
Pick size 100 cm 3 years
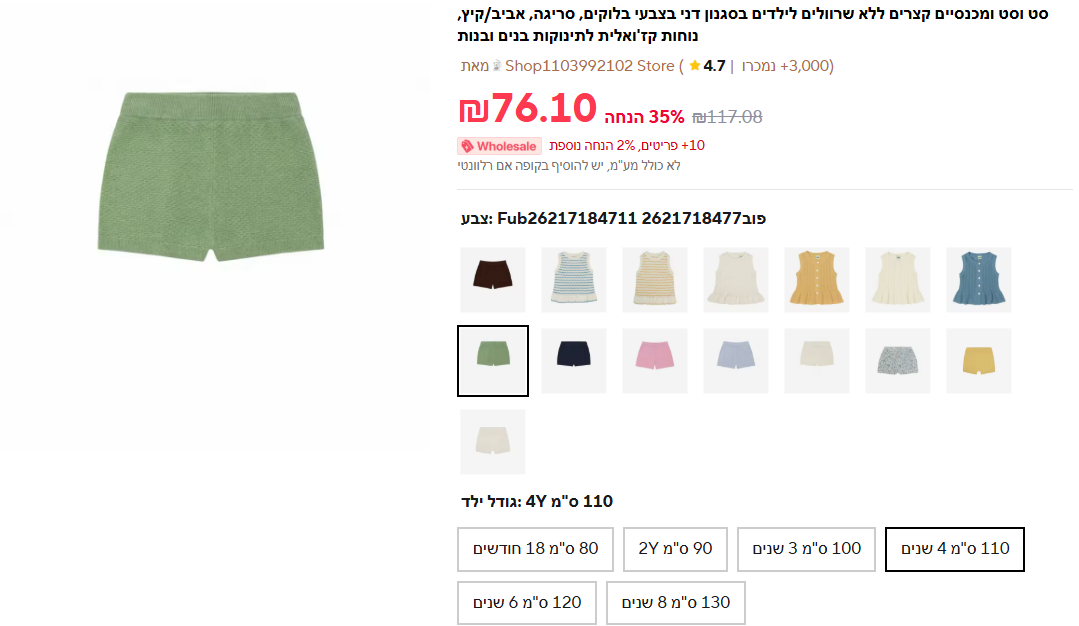(806, 549)
